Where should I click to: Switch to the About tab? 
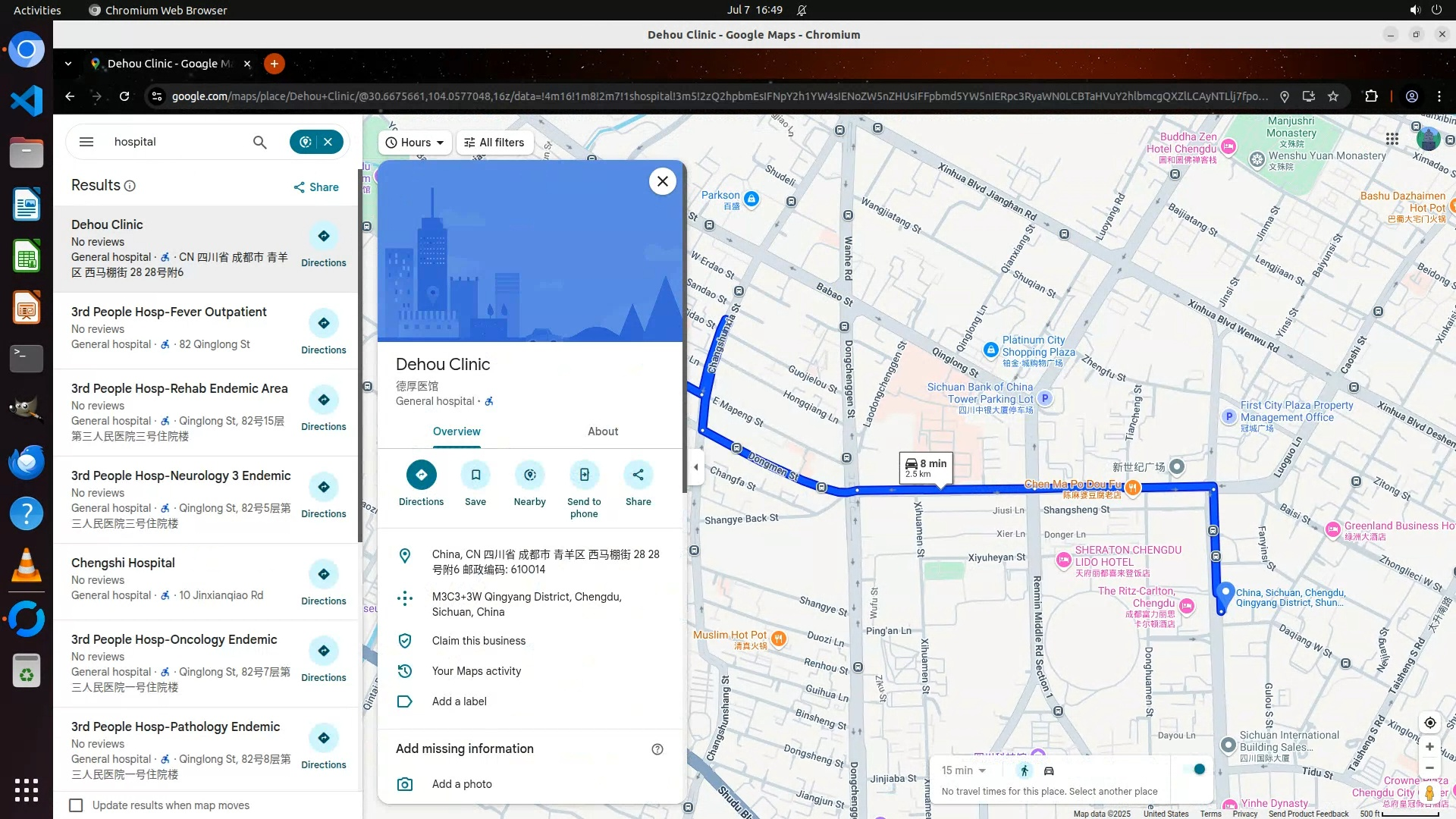click(603, 431)
